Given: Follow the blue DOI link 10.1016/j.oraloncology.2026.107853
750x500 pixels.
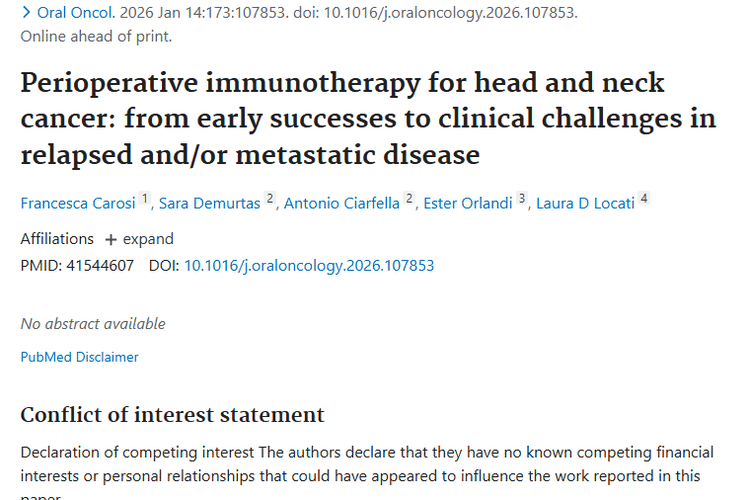Looking at the screenshot, I should click(309, 266).
